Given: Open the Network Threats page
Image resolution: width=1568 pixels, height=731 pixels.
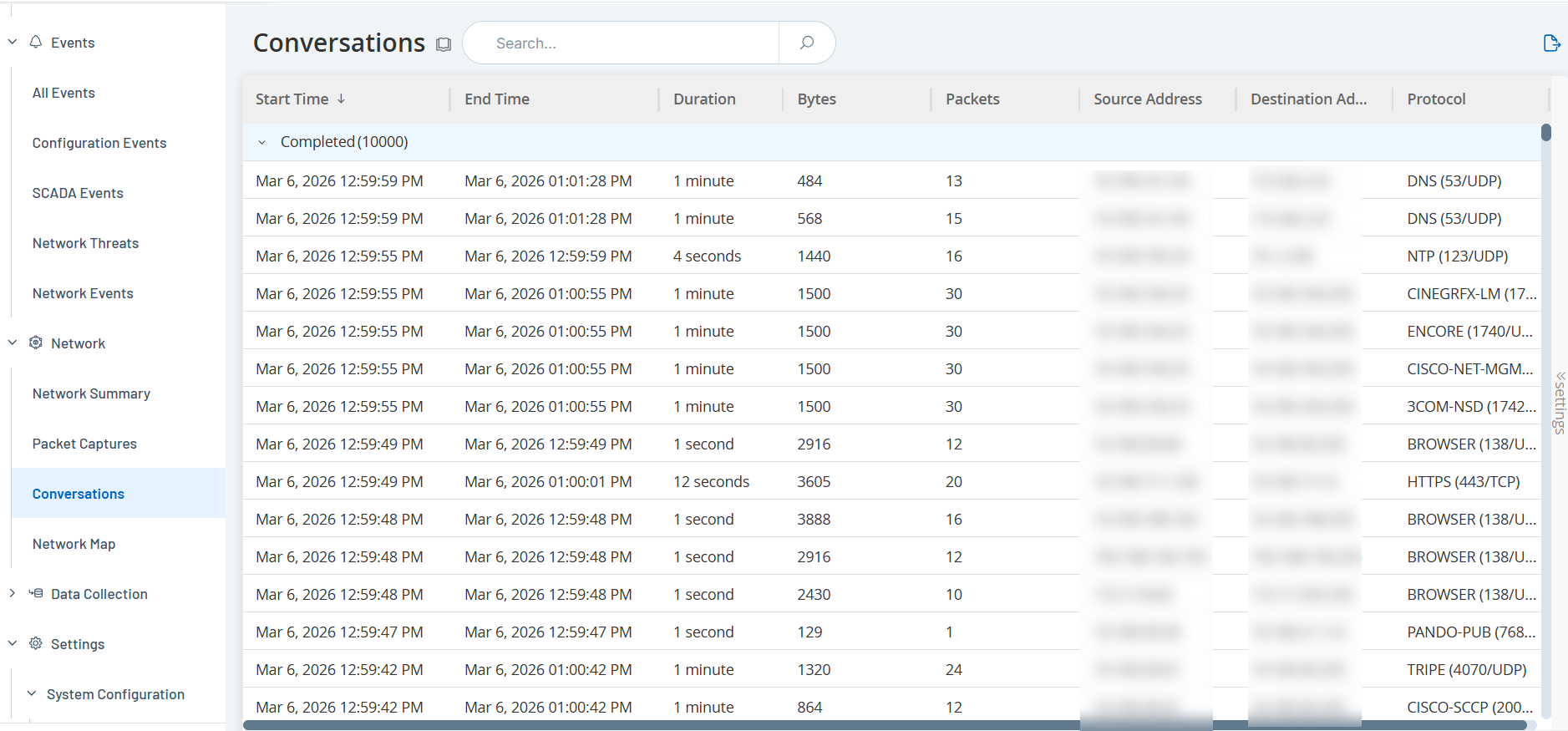Looking at the screenshot, I should click(85, 243).
